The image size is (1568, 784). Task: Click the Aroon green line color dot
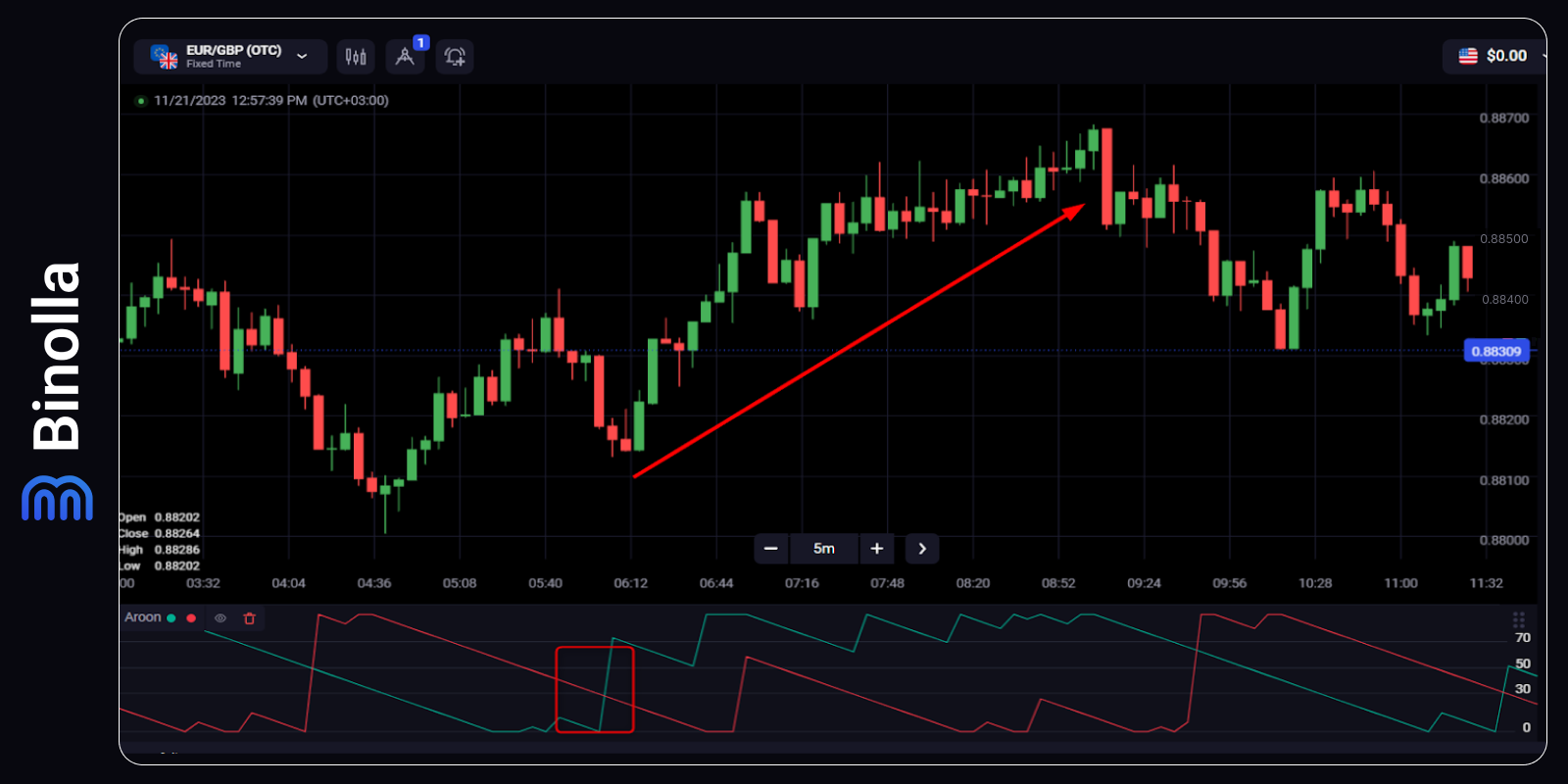(171, 618)
